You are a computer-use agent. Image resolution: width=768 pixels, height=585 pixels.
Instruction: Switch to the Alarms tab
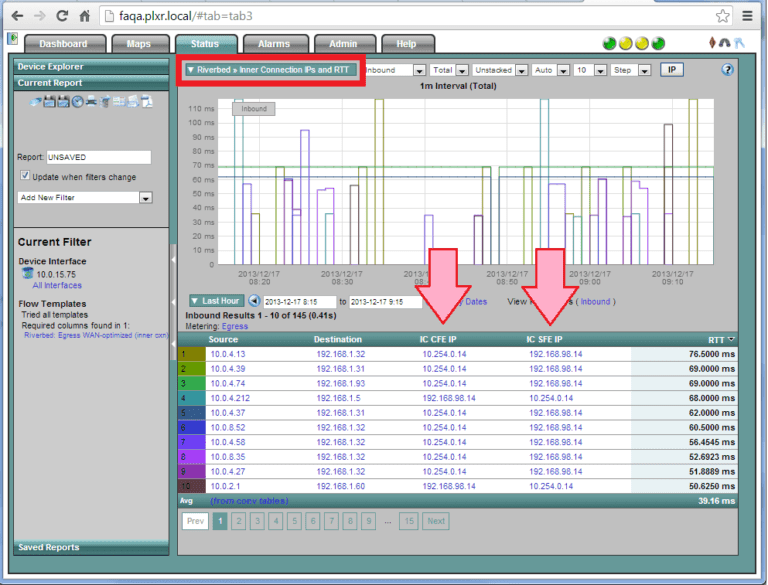(274, 44)
